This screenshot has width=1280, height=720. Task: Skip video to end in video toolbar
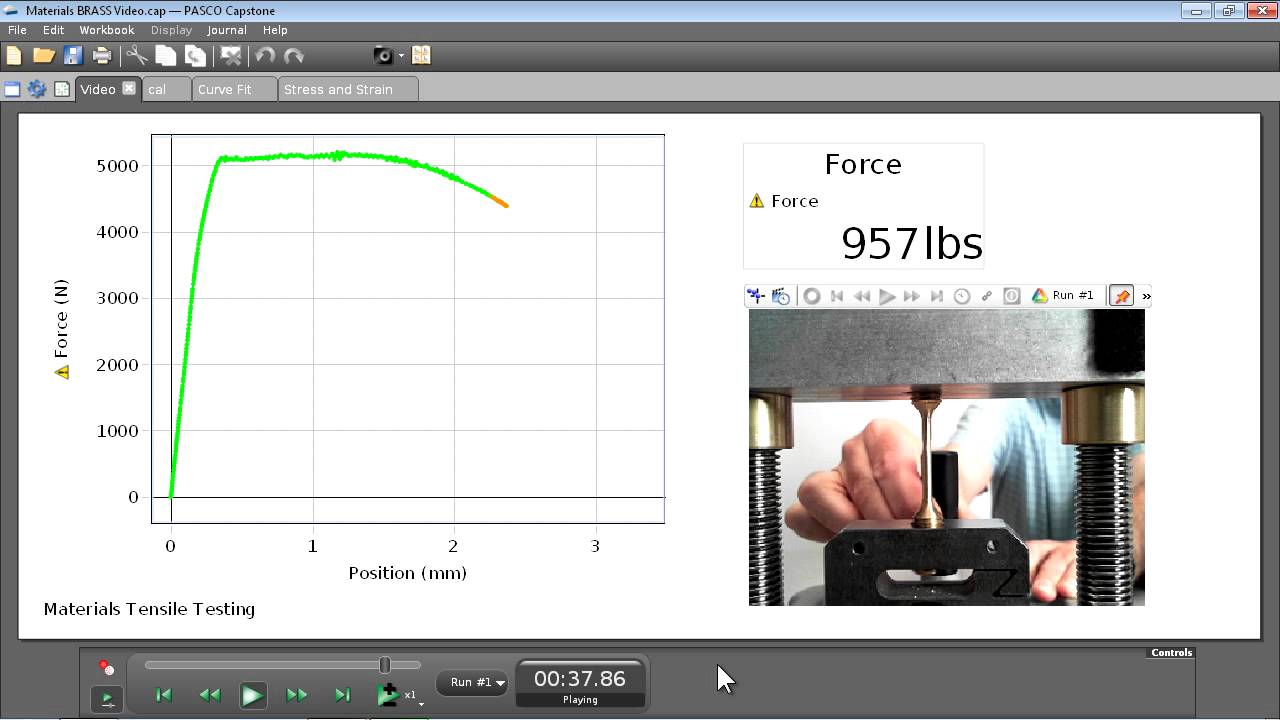click(x=936, y=296)
